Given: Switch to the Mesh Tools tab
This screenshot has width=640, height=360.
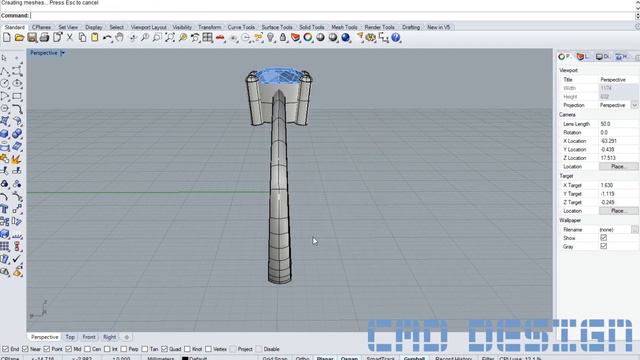Looking at the screenshot, I should coord(344,27).
